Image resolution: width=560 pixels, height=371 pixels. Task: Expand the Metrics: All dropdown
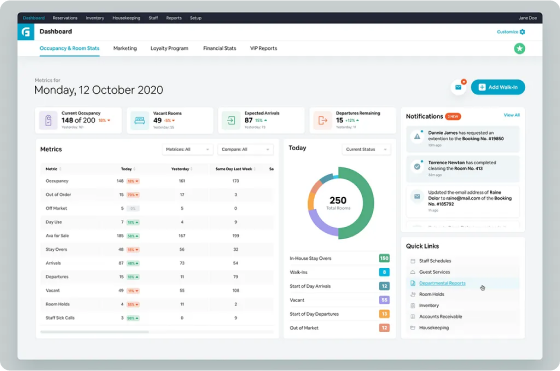(x=188, y=149)
